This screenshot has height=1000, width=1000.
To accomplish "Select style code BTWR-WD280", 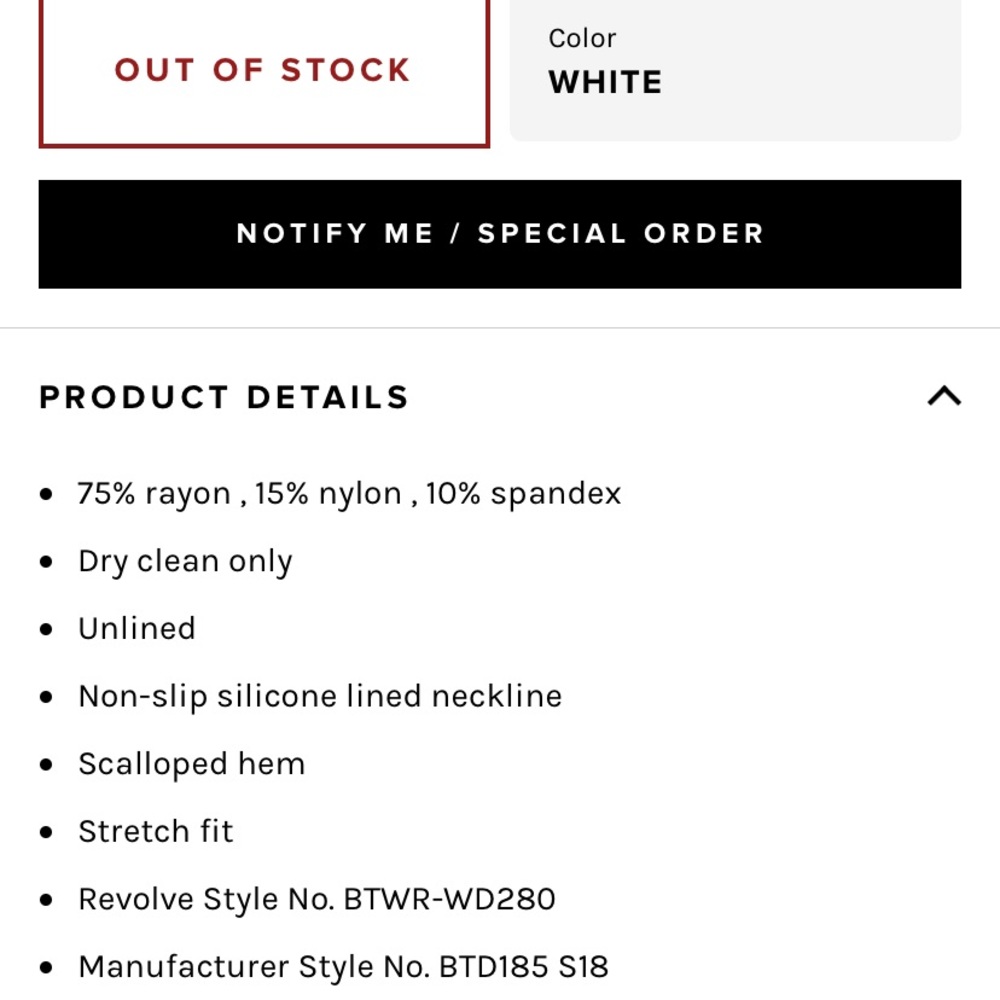I will coord(449,899).
